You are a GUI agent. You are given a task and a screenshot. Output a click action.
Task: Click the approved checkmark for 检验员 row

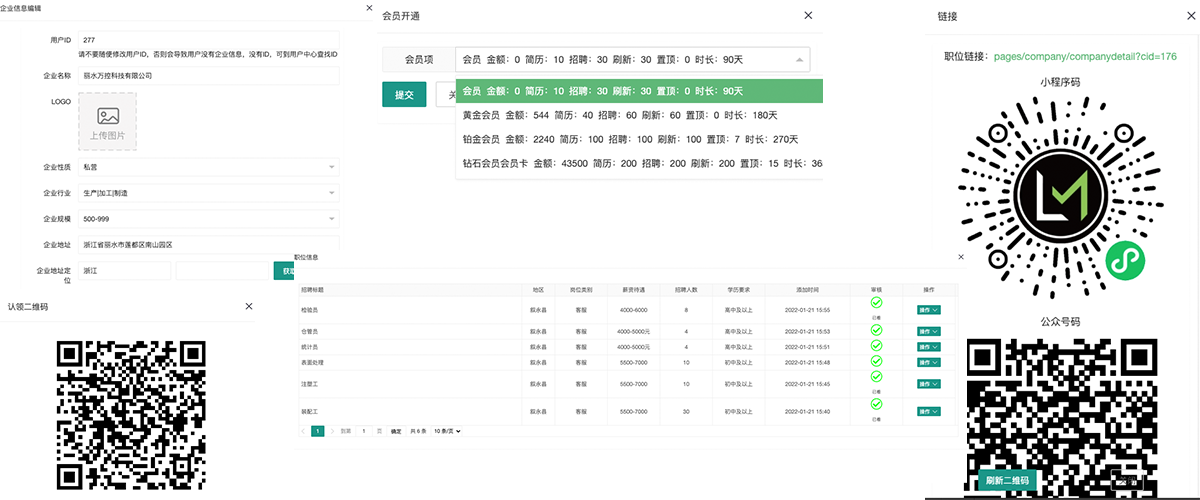[x=876, y=302]
